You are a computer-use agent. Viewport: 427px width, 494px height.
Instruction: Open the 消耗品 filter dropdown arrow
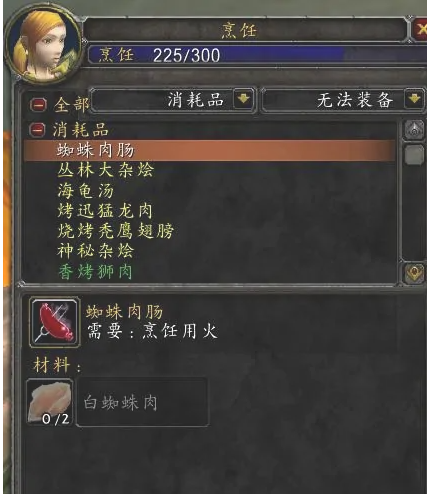click(243, 99)
